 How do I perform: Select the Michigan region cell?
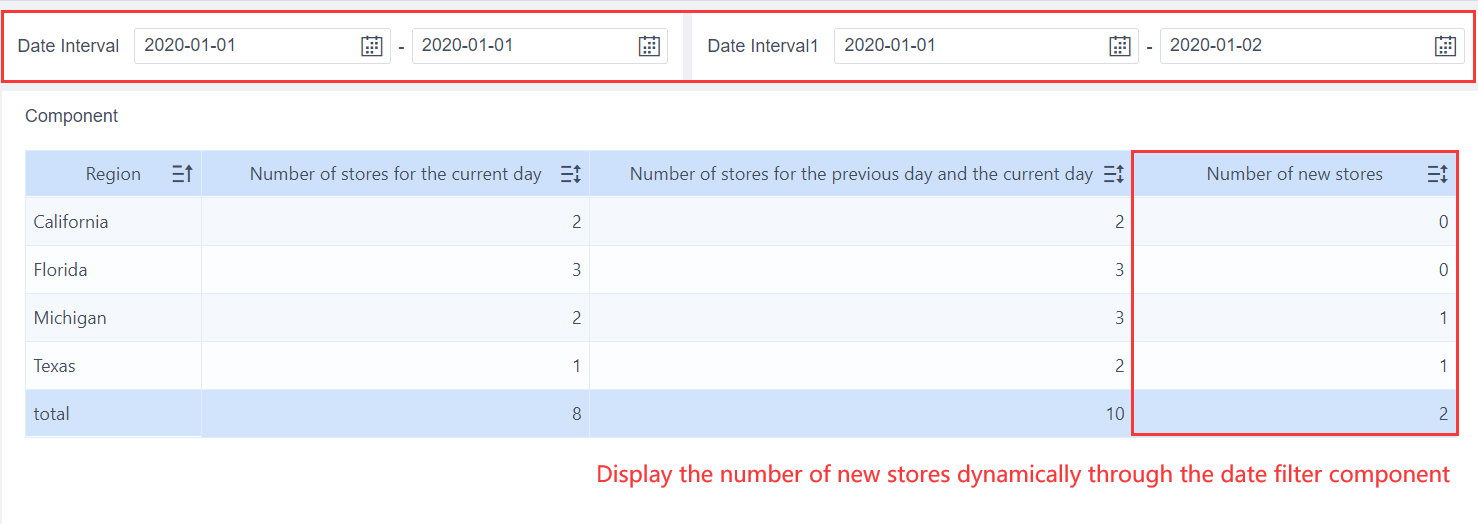[x=70, y=318]
